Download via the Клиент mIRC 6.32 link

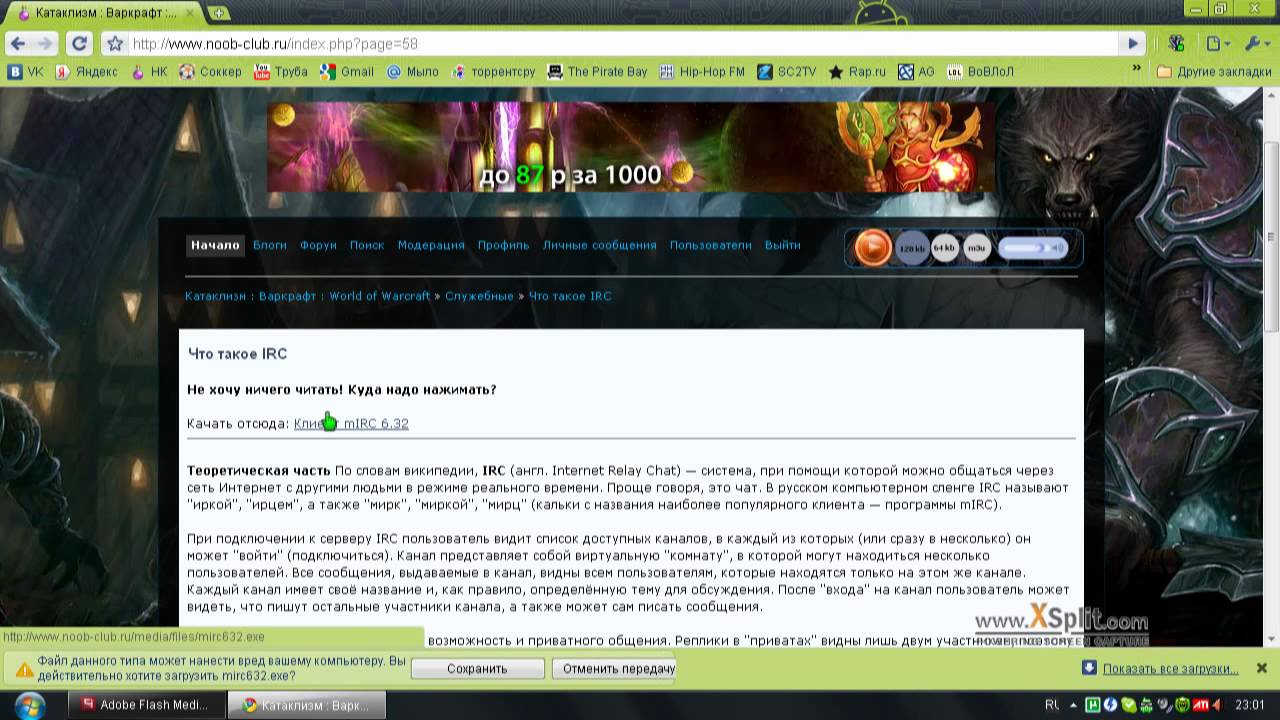[x=351, y=424]
